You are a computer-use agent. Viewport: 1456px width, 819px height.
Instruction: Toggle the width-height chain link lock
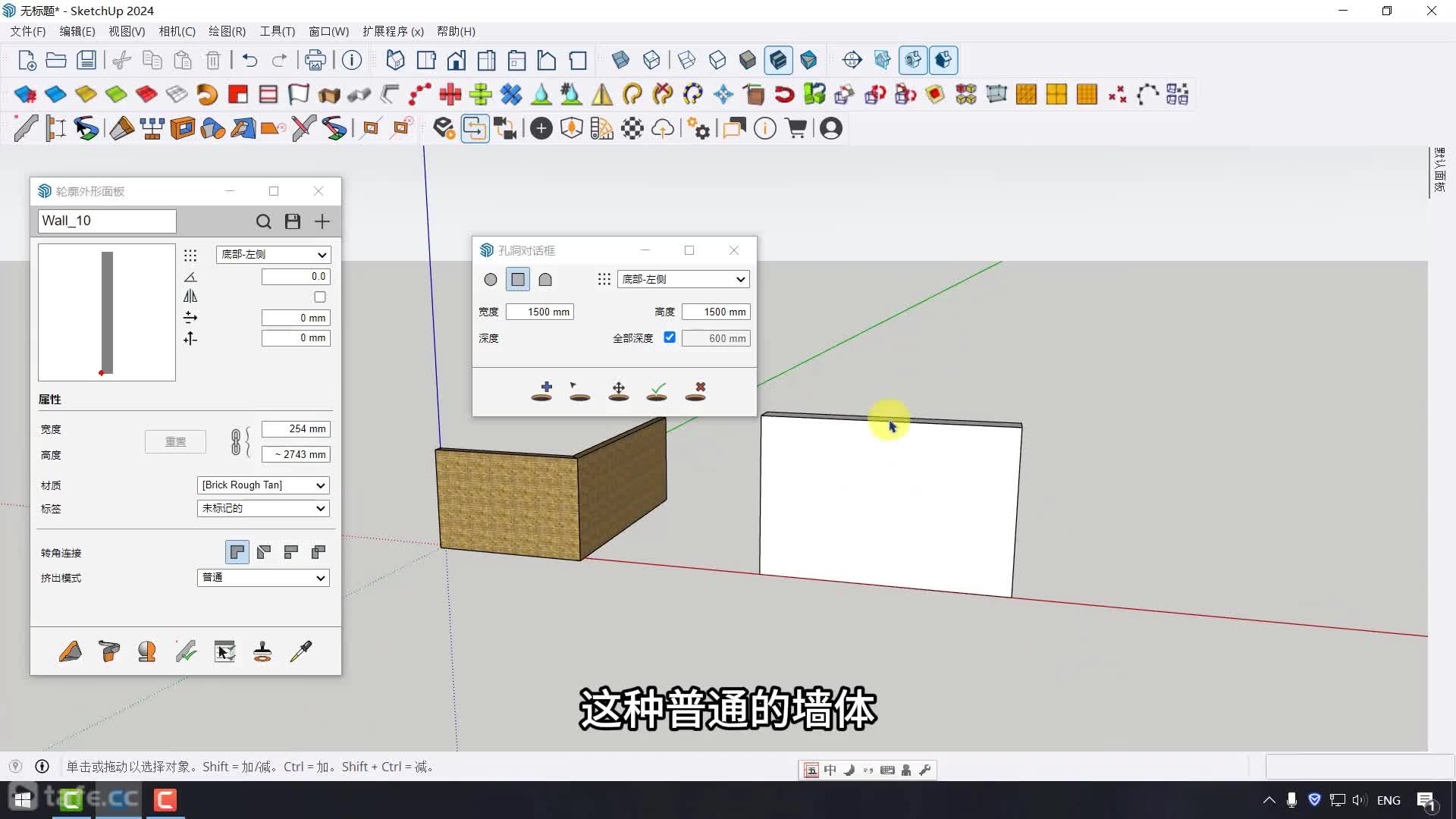pos(236,442)
